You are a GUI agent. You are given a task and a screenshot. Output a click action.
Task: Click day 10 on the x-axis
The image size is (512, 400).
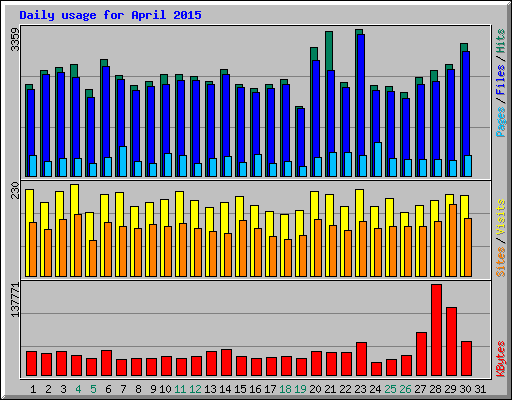click(165, 389)
